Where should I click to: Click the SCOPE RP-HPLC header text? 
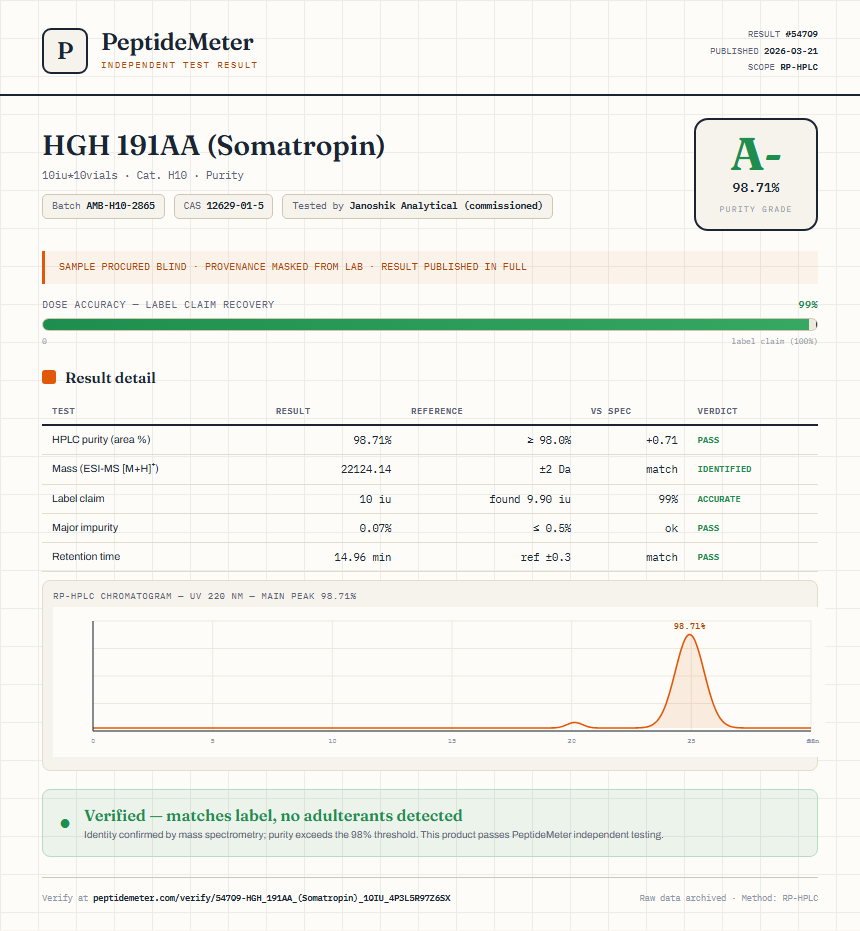point(783,67)
